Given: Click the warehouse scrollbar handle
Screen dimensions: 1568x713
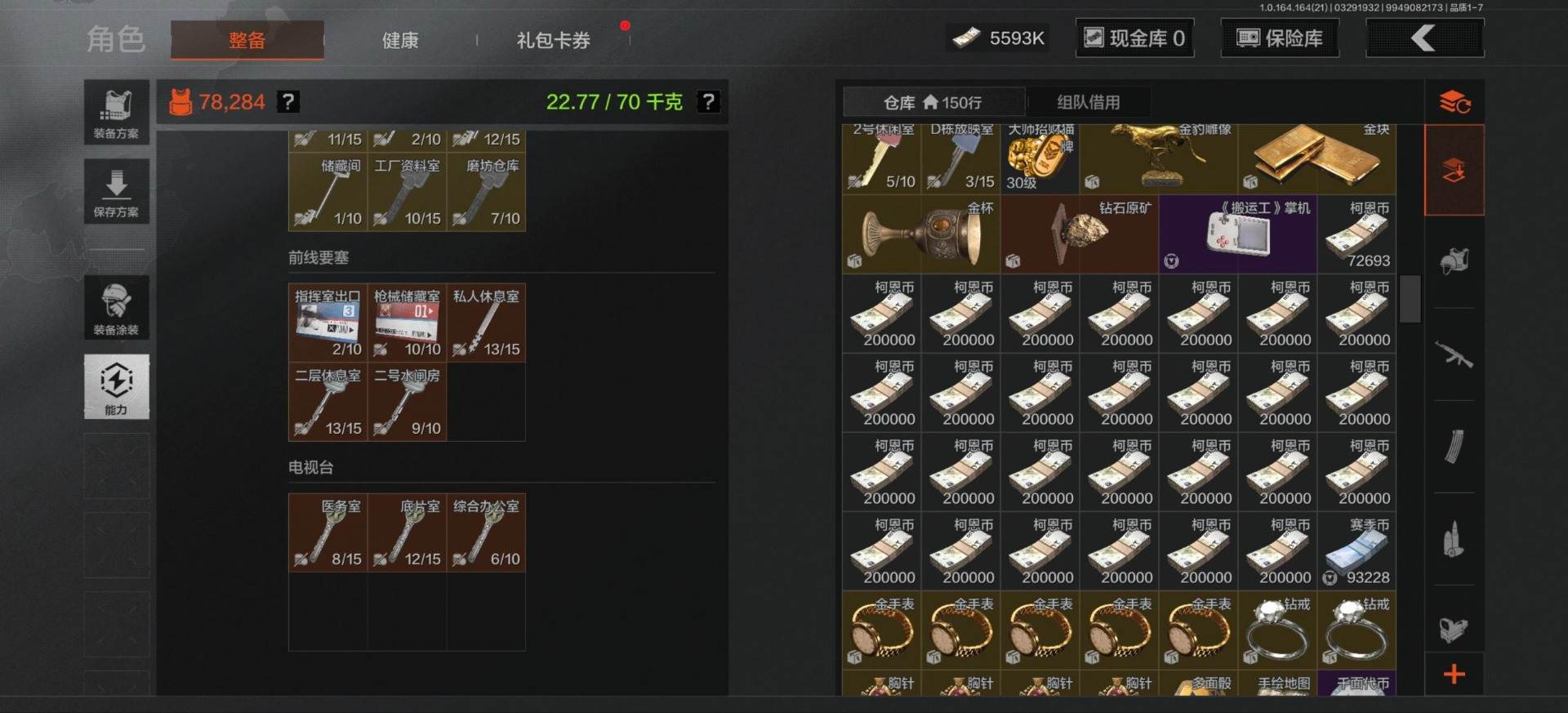Looking at the screenshot, I should 1410,299.
